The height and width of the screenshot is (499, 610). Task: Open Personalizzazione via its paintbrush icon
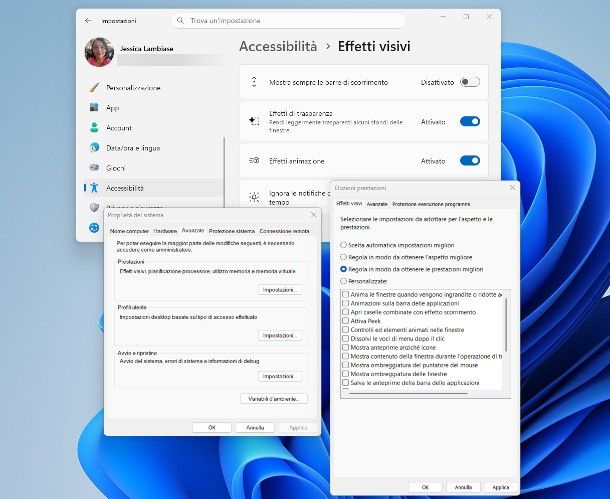pyautogui.click(x=94, y=88)
